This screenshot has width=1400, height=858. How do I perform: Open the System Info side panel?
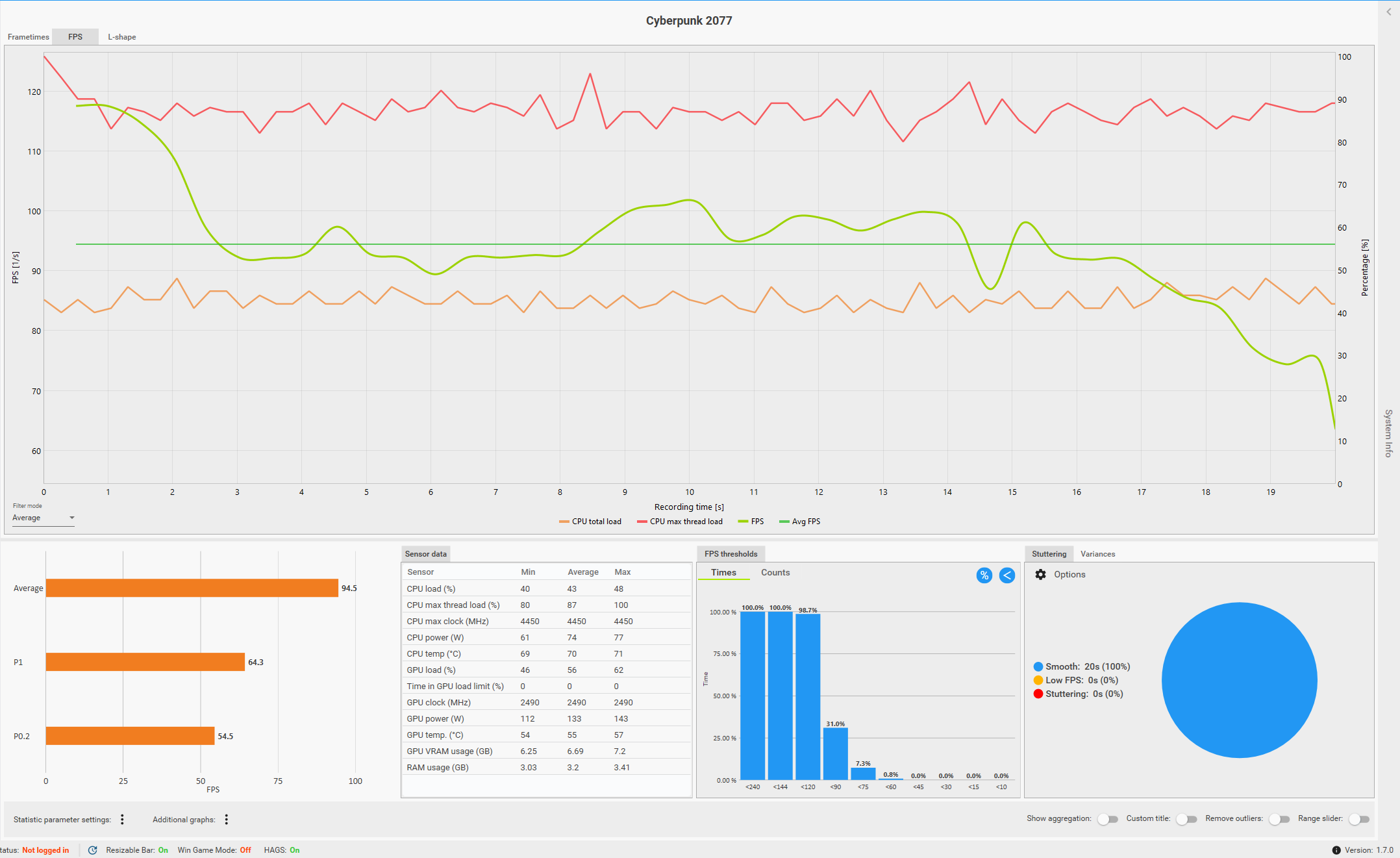pyautogui.click(x=1388, y=433)
